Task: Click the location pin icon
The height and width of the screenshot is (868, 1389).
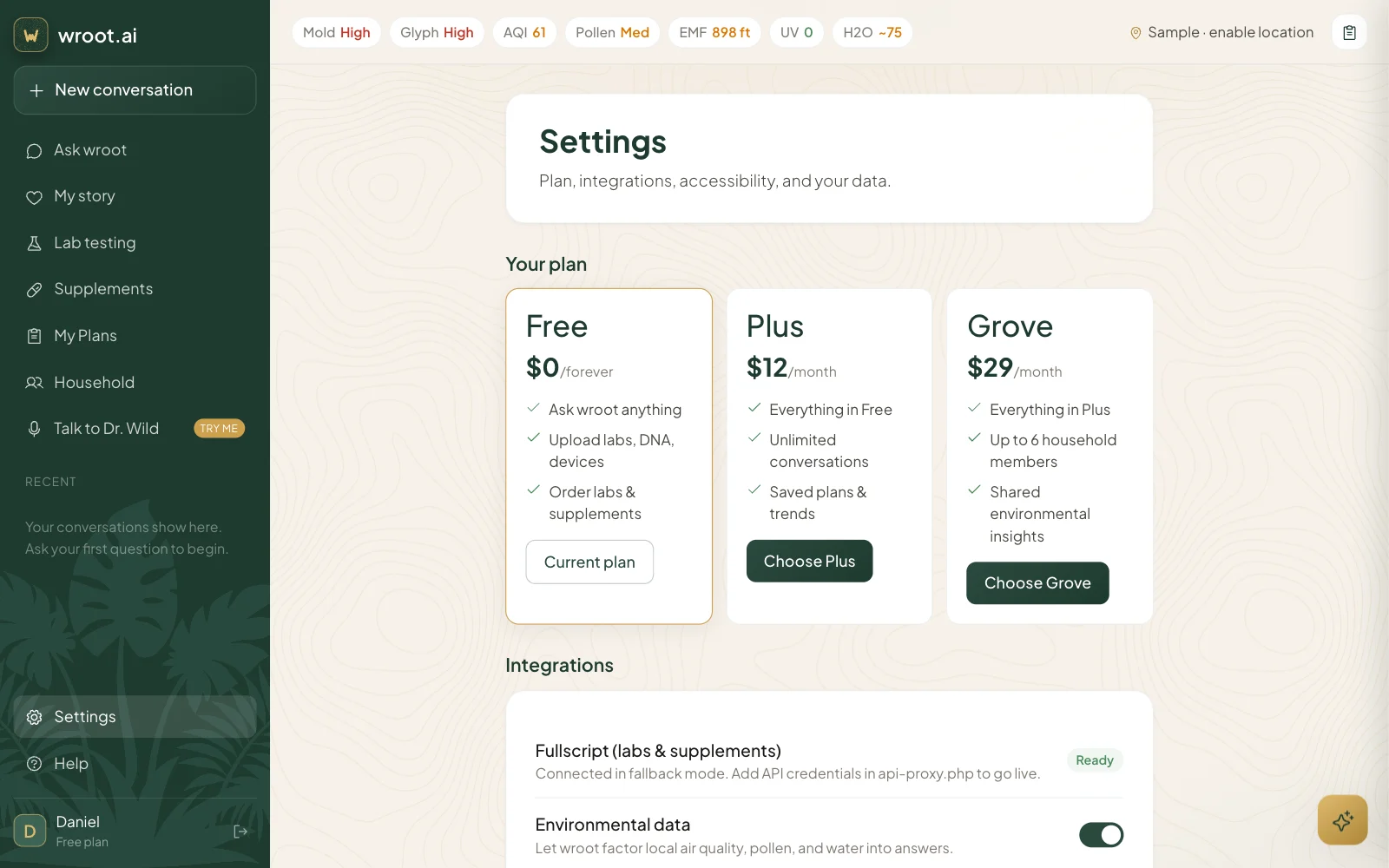Action: click(x=1135, y=33)
